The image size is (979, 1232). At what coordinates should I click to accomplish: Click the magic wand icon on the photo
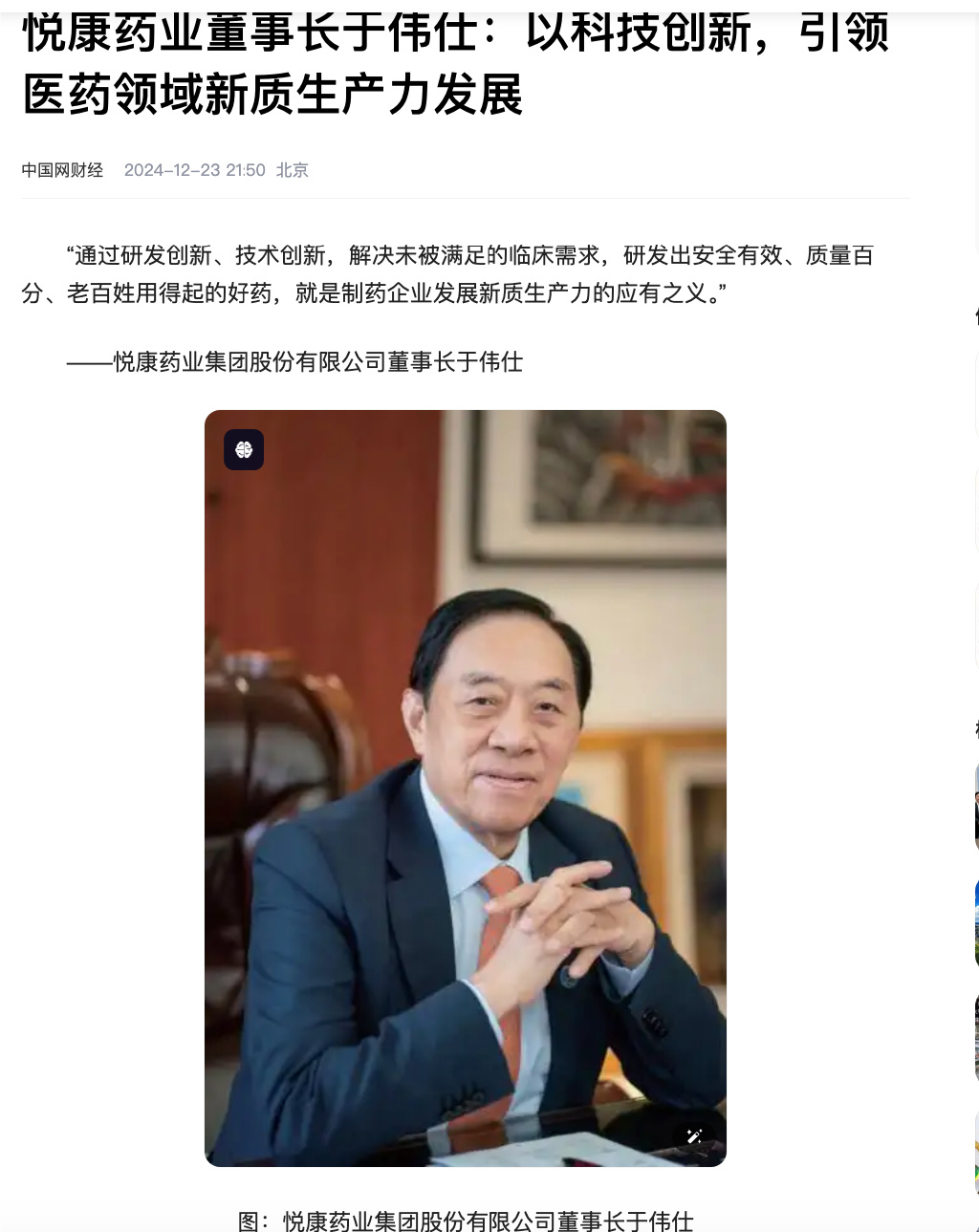tap(694, 1135)
